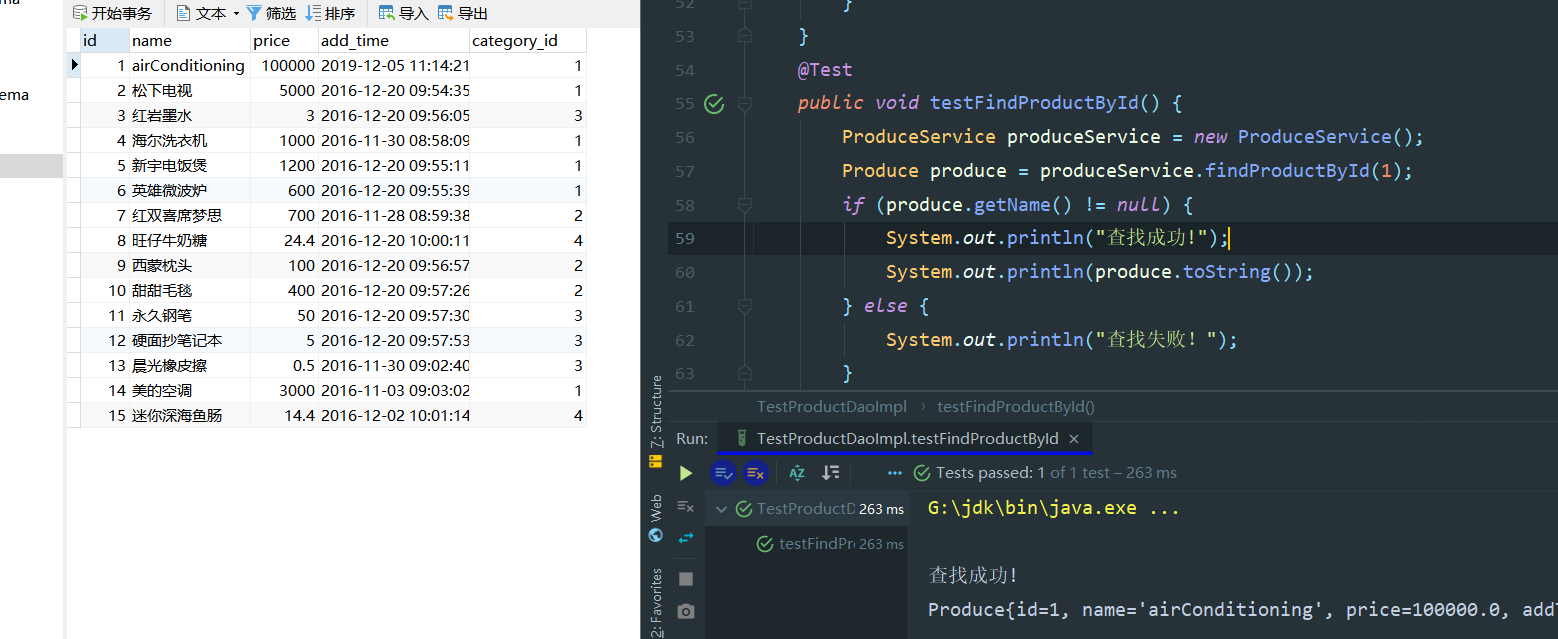Click the 排序 sort button in Navicat

click(330, 13)
